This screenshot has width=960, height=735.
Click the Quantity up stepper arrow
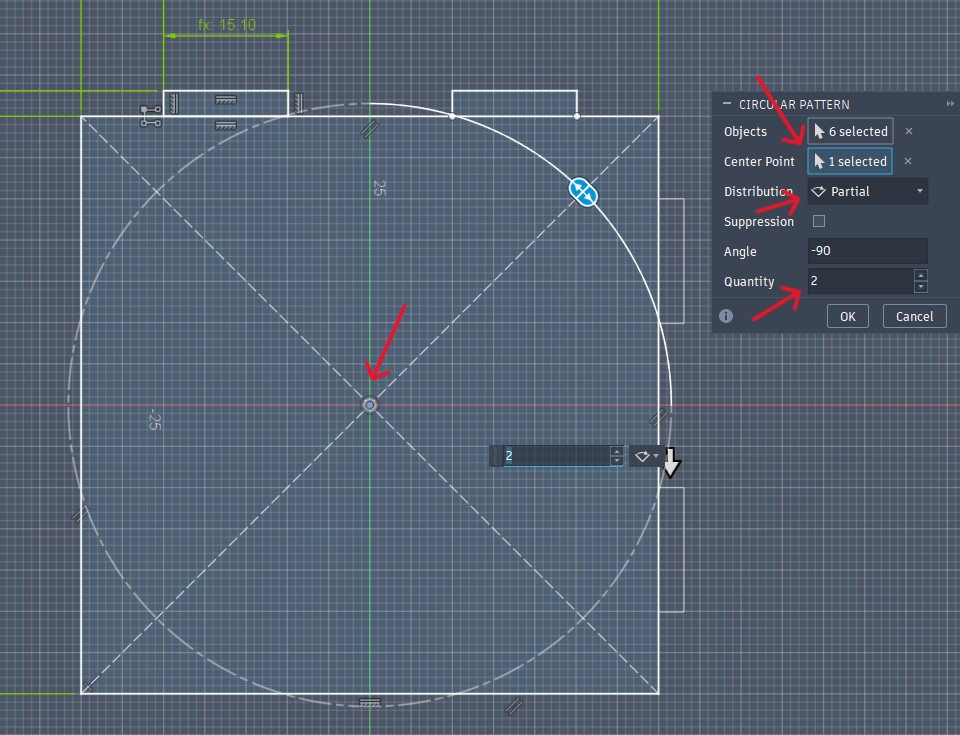click(920, 276)
